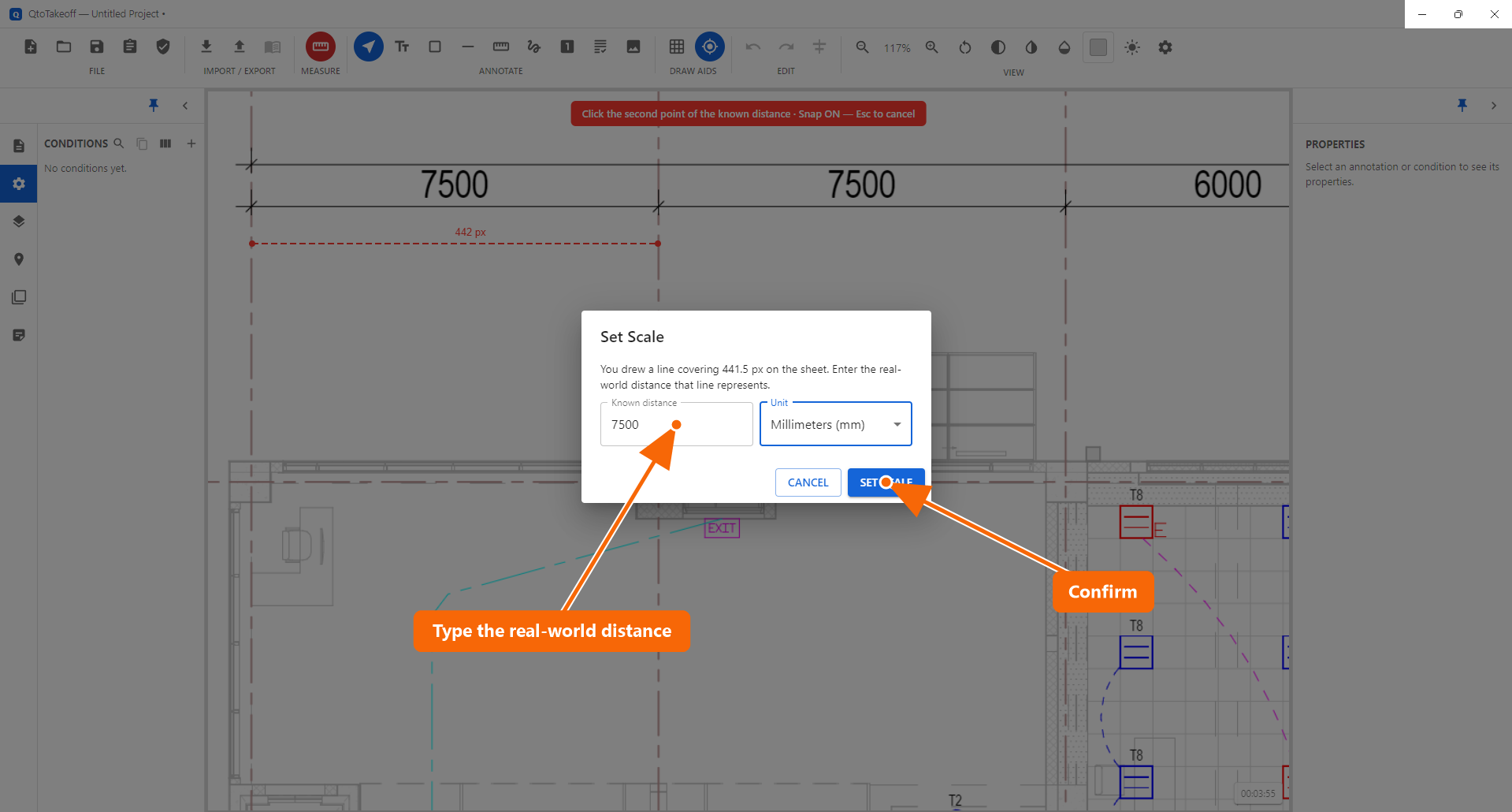
Task: Click the new project file icon
Action: coord(31,47)
